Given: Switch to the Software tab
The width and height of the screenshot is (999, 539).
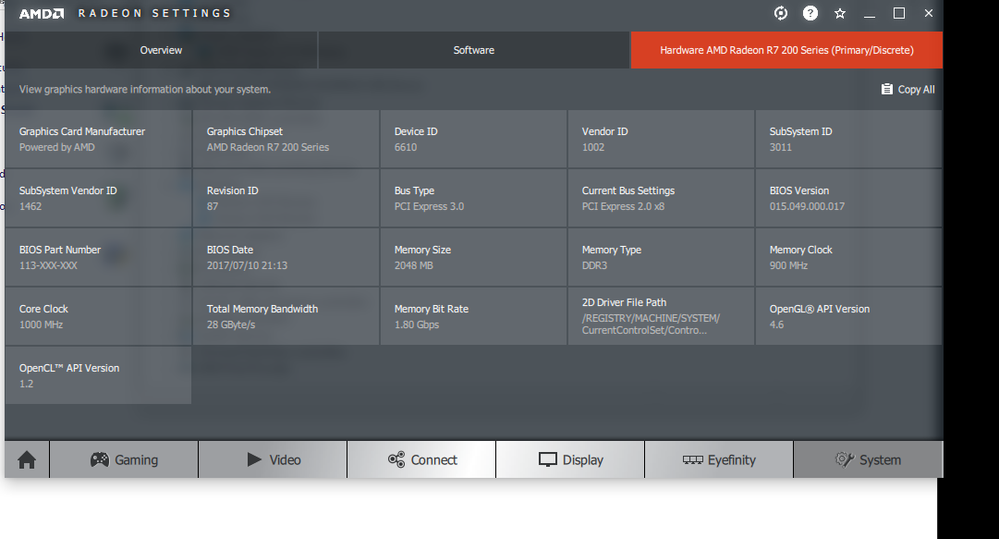Looking at the screenshot, I should (x=473, y=50).
